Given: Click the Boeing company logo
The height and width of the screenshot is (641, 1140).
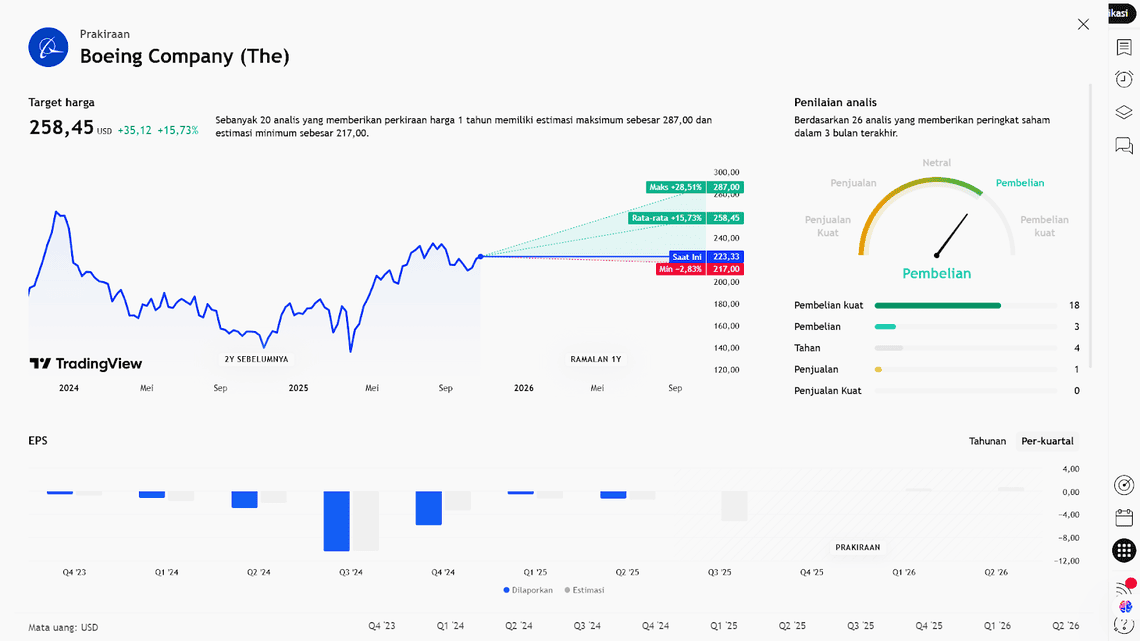Looking at the screenshot, I should click(x=48, y=47).
